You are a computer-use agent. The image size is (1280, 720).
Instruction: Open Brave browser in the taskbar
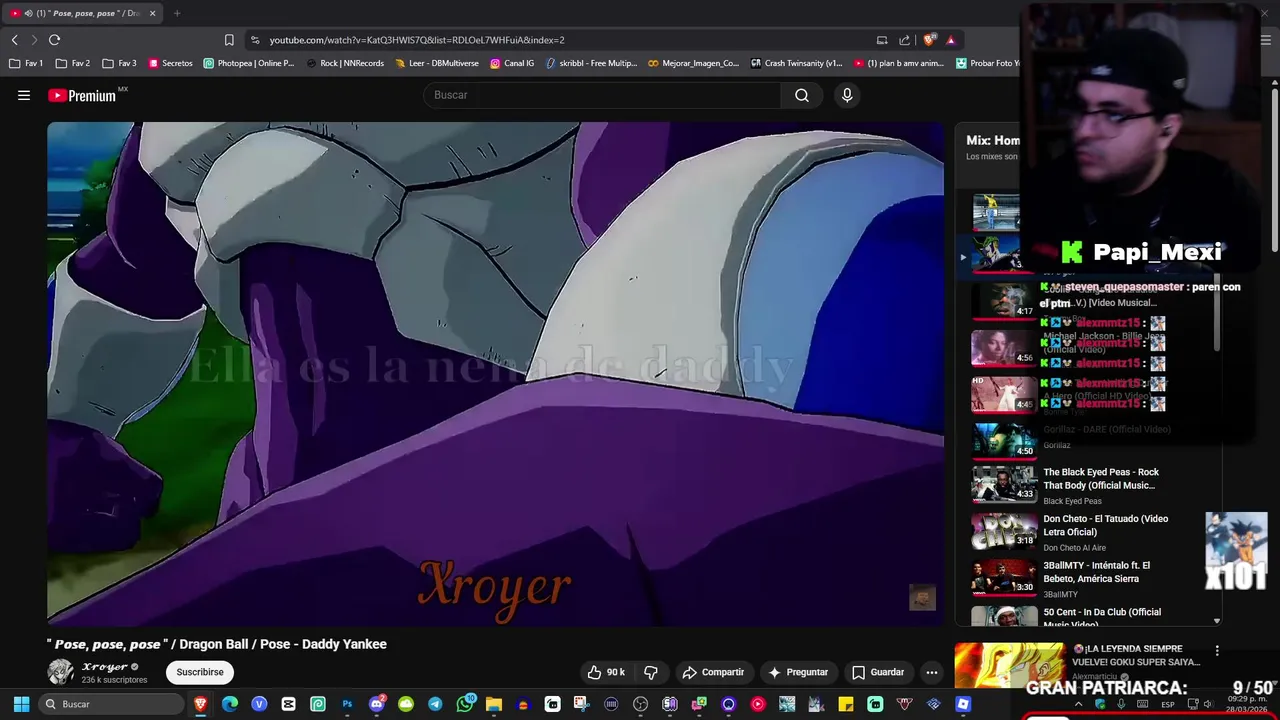pos(200,704)
